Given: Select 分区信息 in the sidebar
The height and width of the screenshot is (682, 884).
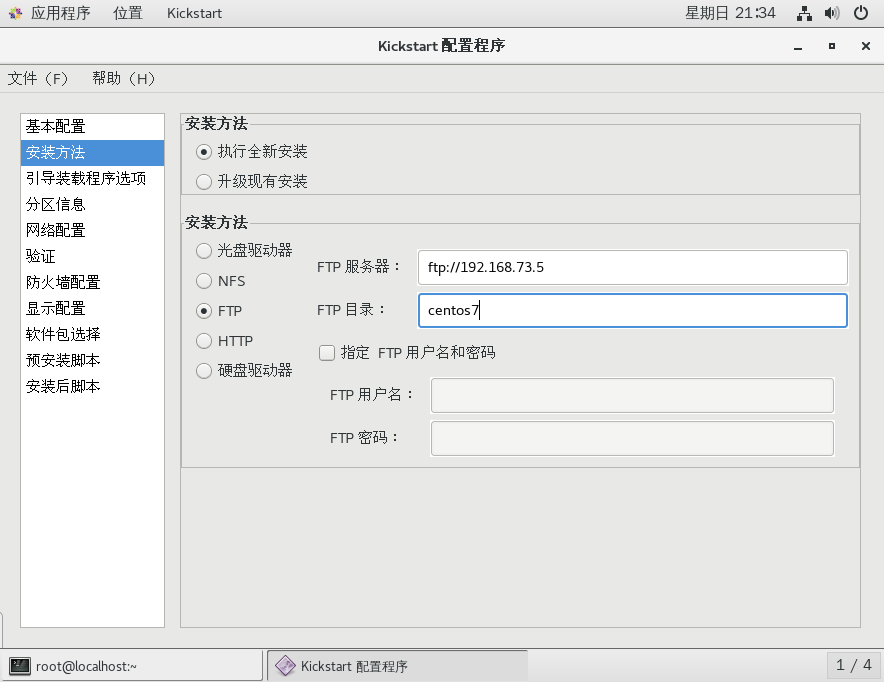Looking at the screenshot, I should (x=92, y=205).
